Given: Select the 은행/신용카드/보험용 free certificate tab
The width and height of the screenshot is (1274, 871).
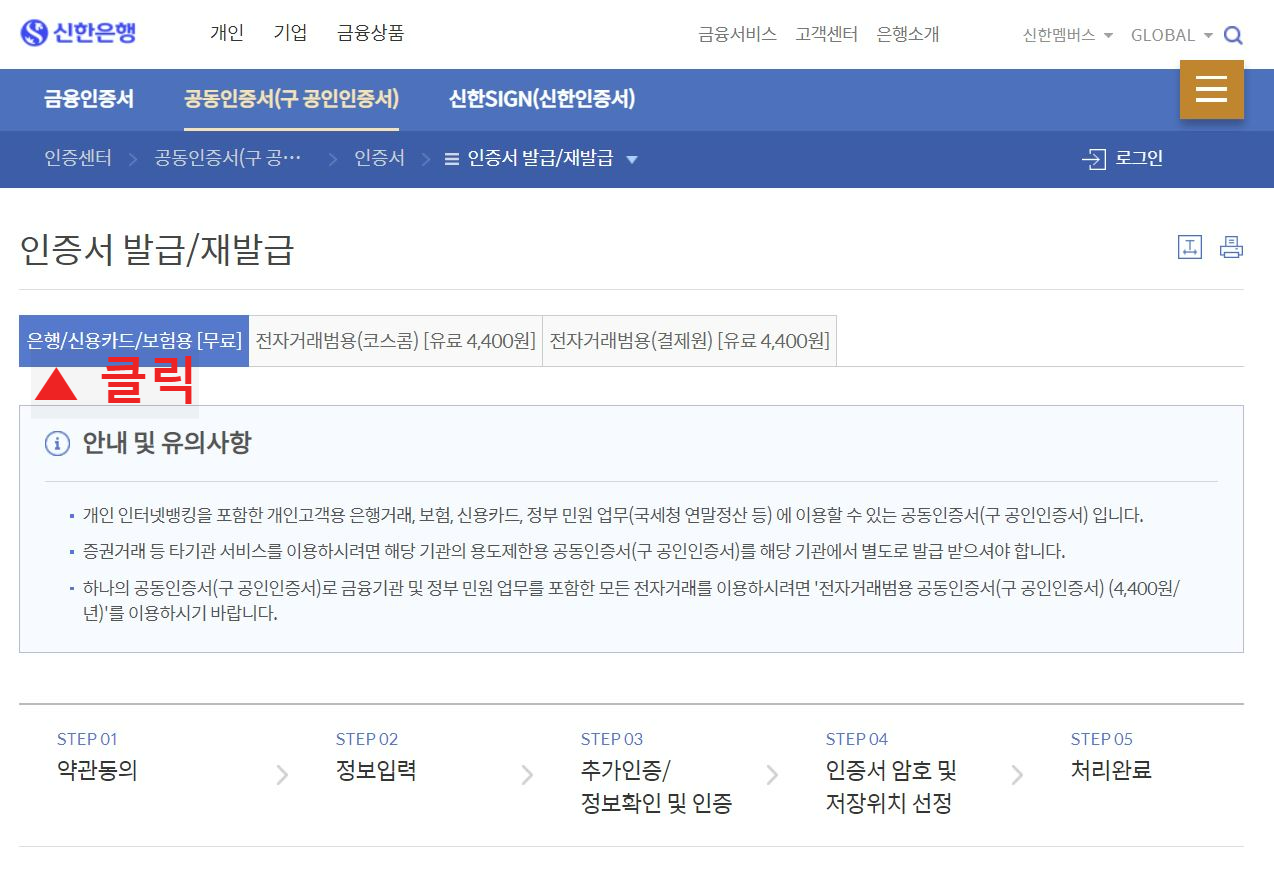Looking at the screenshot, I should point(133,340).
